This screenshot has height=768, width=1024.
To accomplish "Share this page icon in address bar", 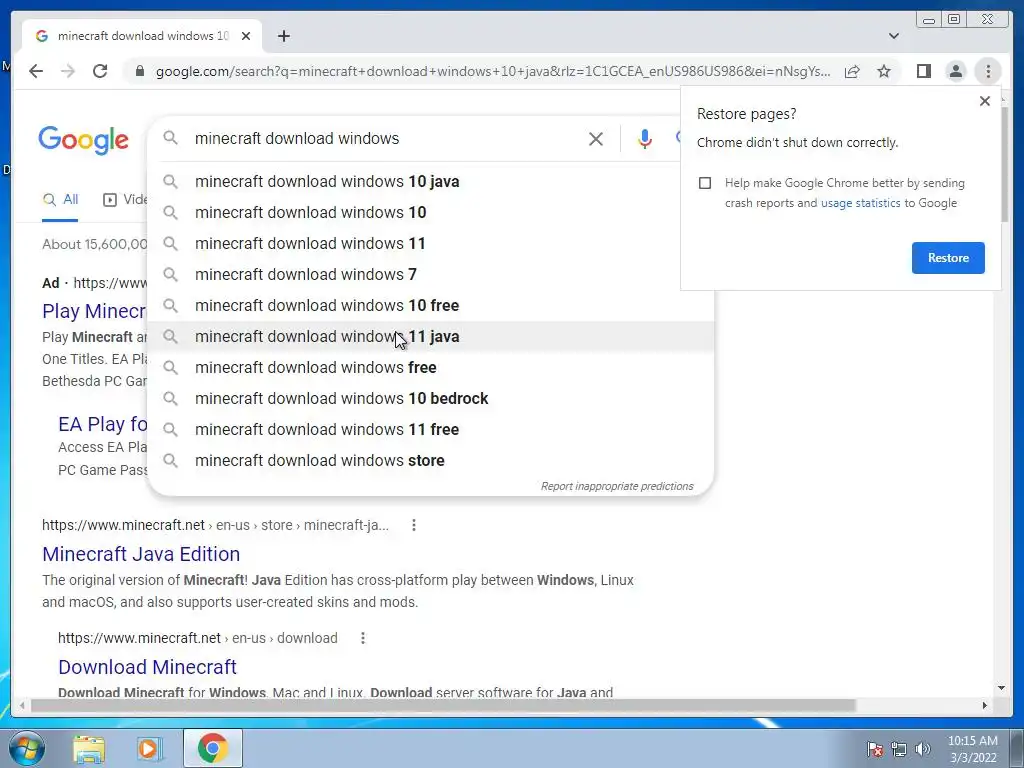I will [x=852, y=71].
